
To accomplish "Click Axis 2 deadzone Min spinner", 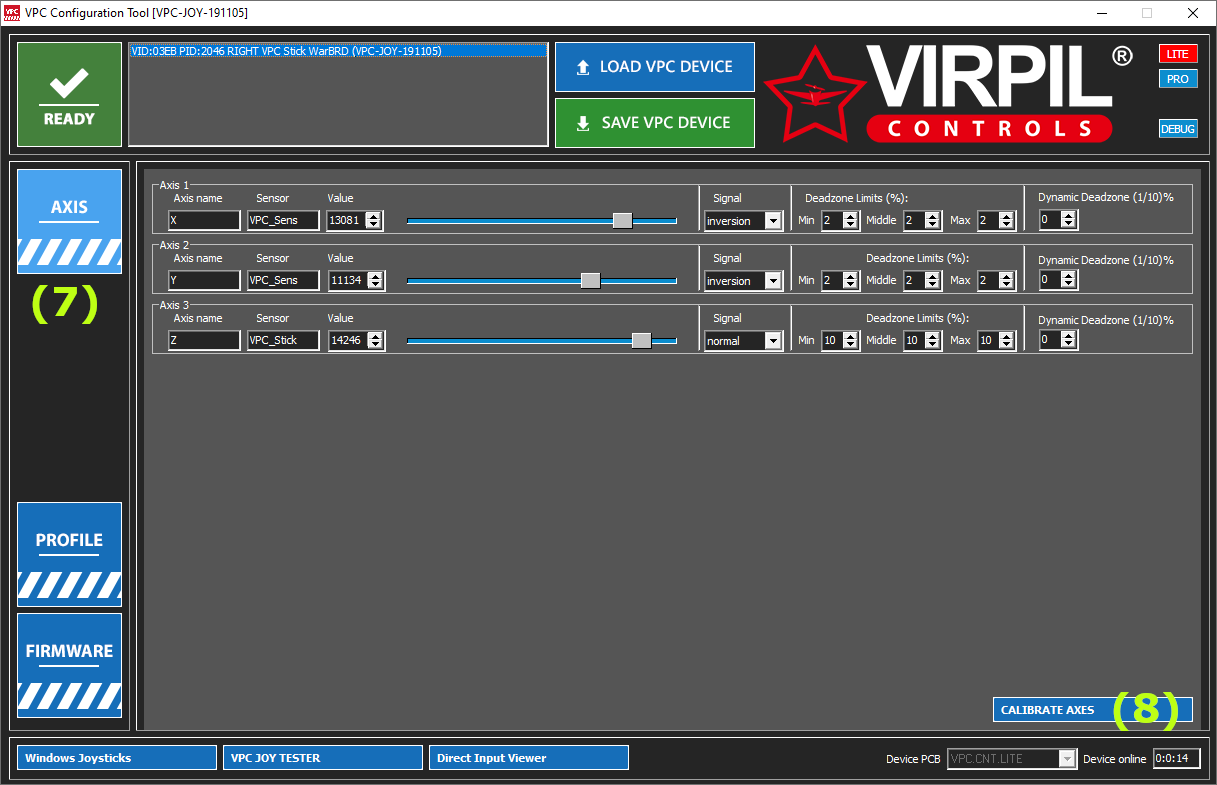I will (840, 281).
